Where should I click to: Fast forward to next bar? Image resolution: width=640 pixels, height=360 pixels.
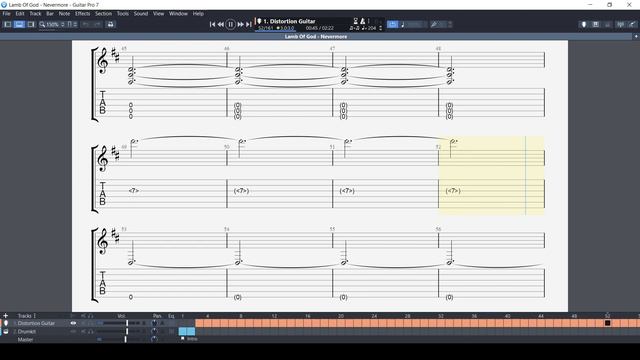(x=240, y=24)
